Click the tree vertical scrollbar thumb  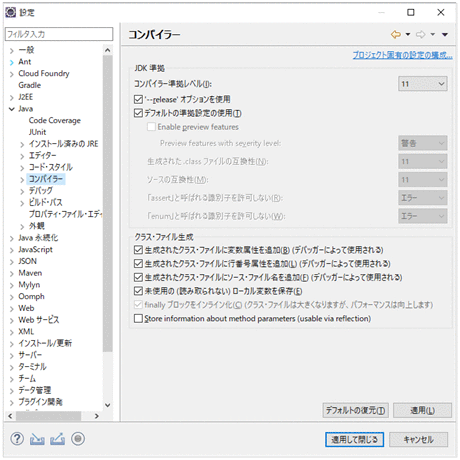(x=107, y=203)
